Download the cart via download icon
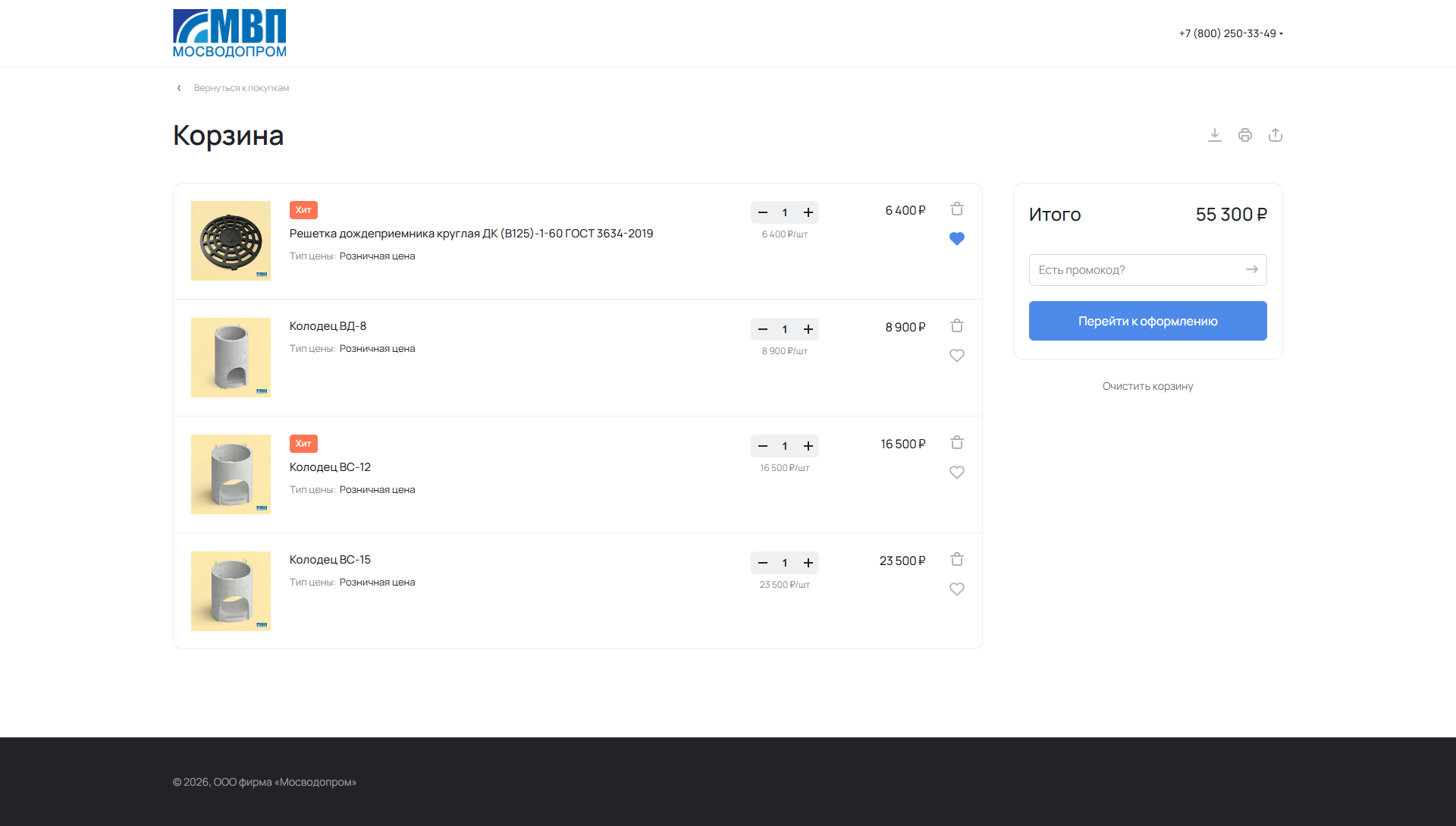The height and width of the screenshot is (826, 1456). point(1214,135)
